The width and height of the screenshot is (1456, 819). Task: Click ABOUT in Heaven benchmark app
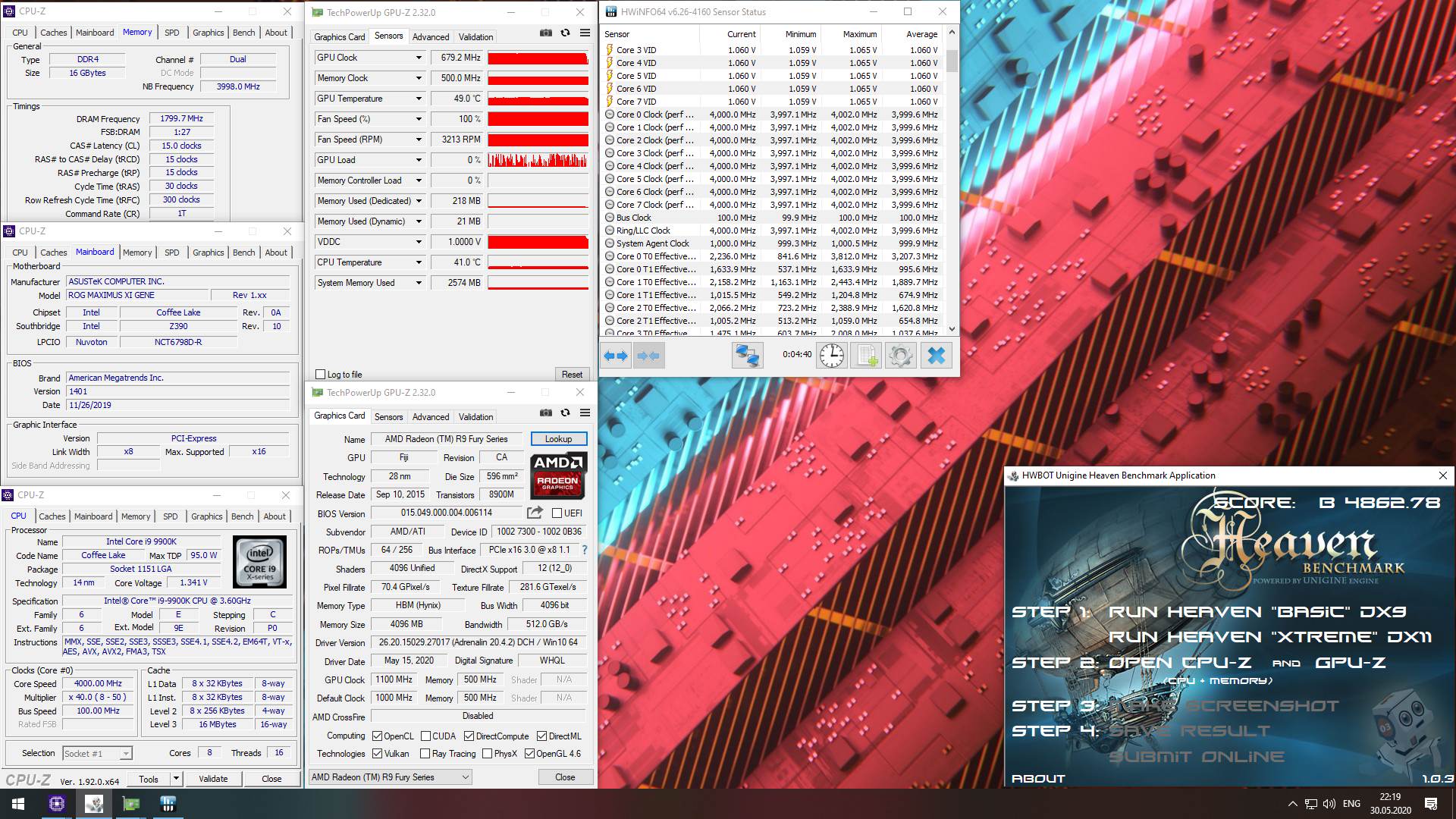point(1038,779)
